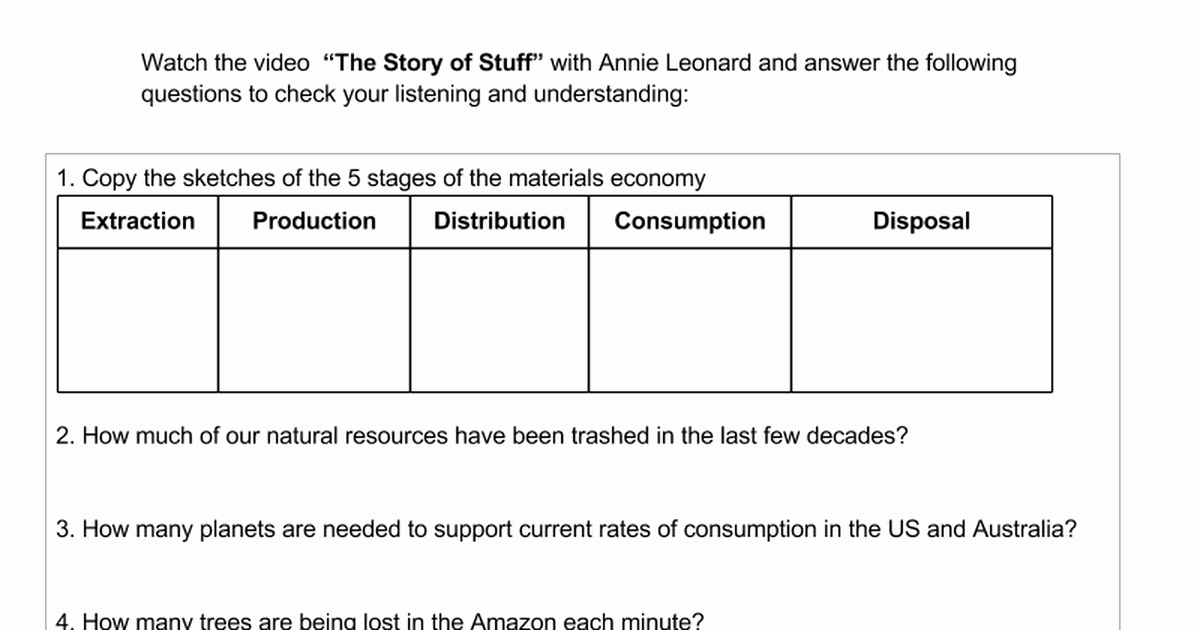Click the Extraction column header
Viewport: 1200px width, 630px height.
tap(138, 221)
